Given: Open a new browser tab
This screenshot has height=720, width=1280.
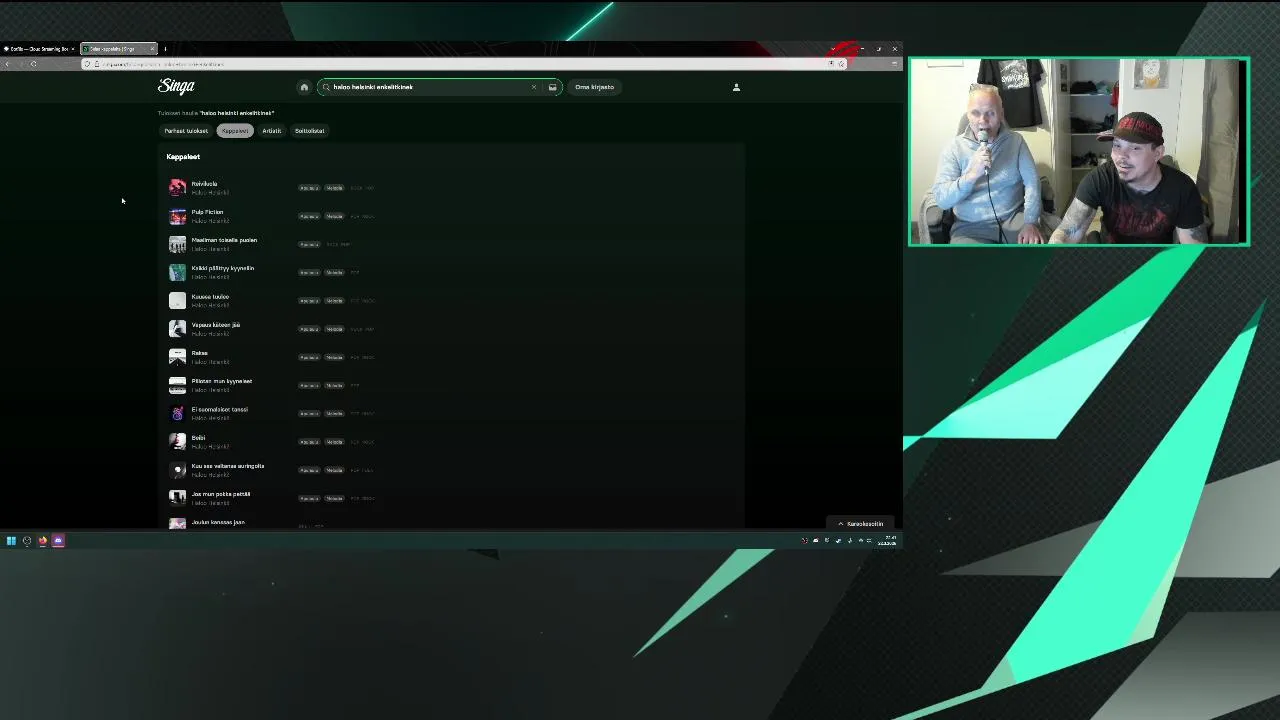Looking at the screenshot, I should coord(165,49).
